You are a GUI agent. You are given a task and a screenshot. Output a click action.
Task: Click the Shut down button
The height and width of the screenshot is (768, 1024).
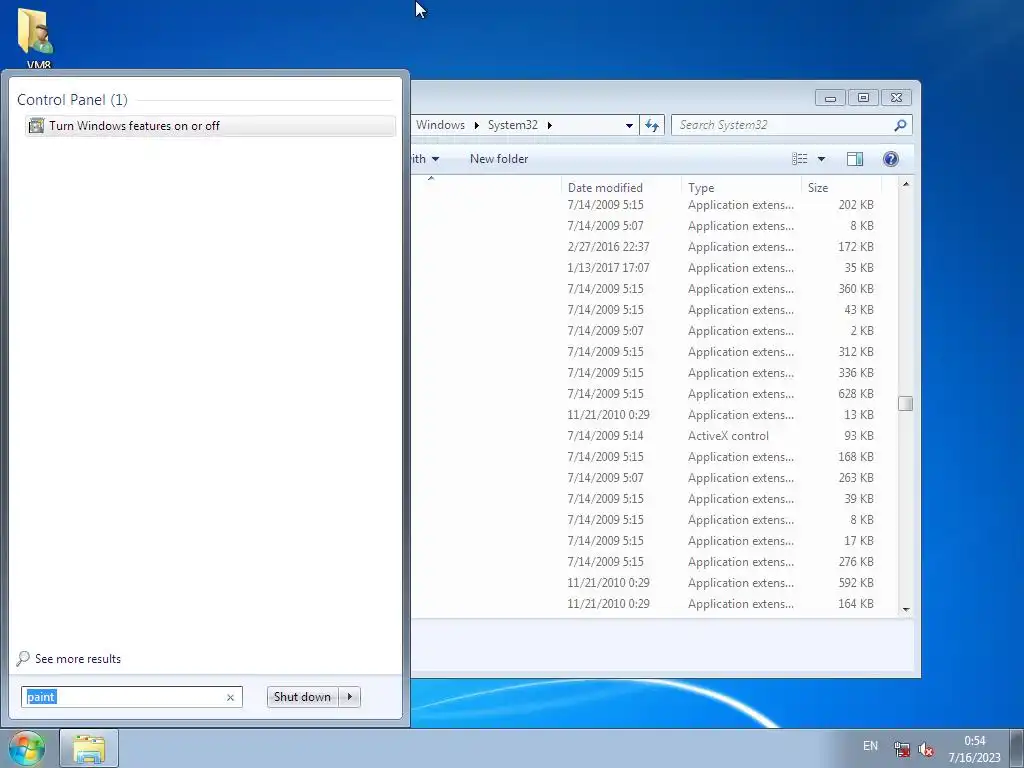coord(302,697)
